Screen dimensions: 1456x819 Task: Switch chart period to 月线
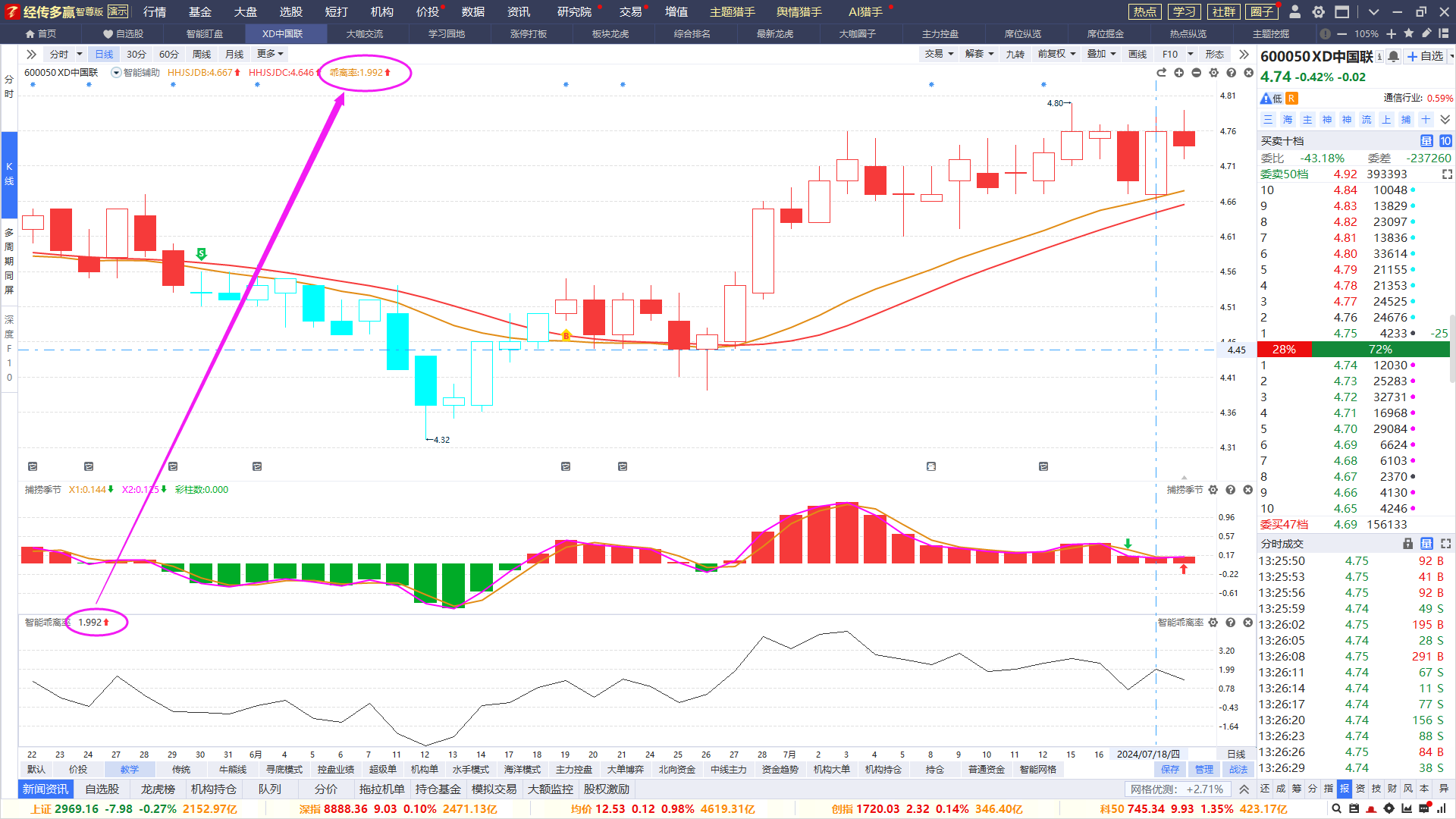234,54
